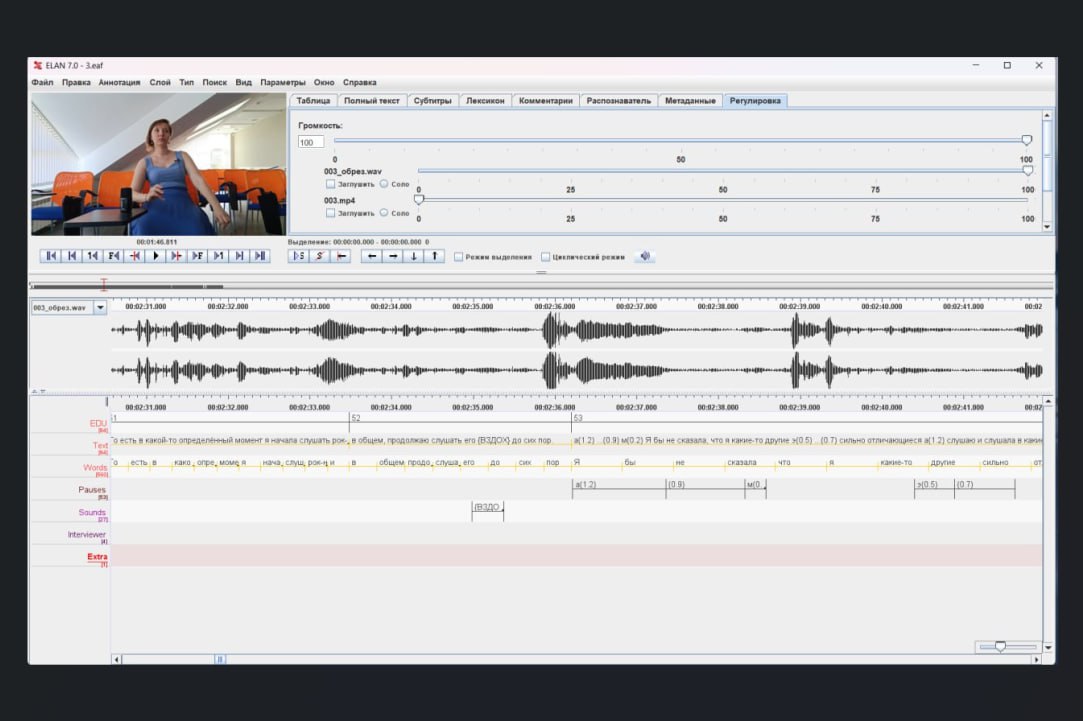The height and width of the screenshot is (721, 1083).
Task: Open the Слой menu
Action: click(x=160, y=82)
